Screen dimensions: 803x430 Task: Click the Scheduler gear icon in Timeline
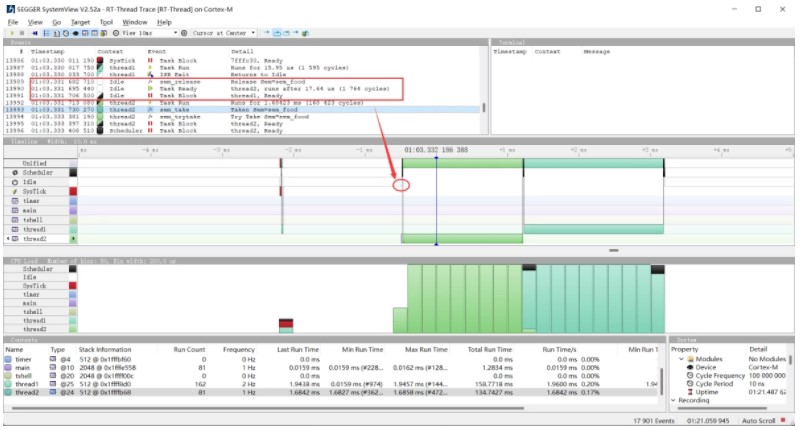pos(15,173)
